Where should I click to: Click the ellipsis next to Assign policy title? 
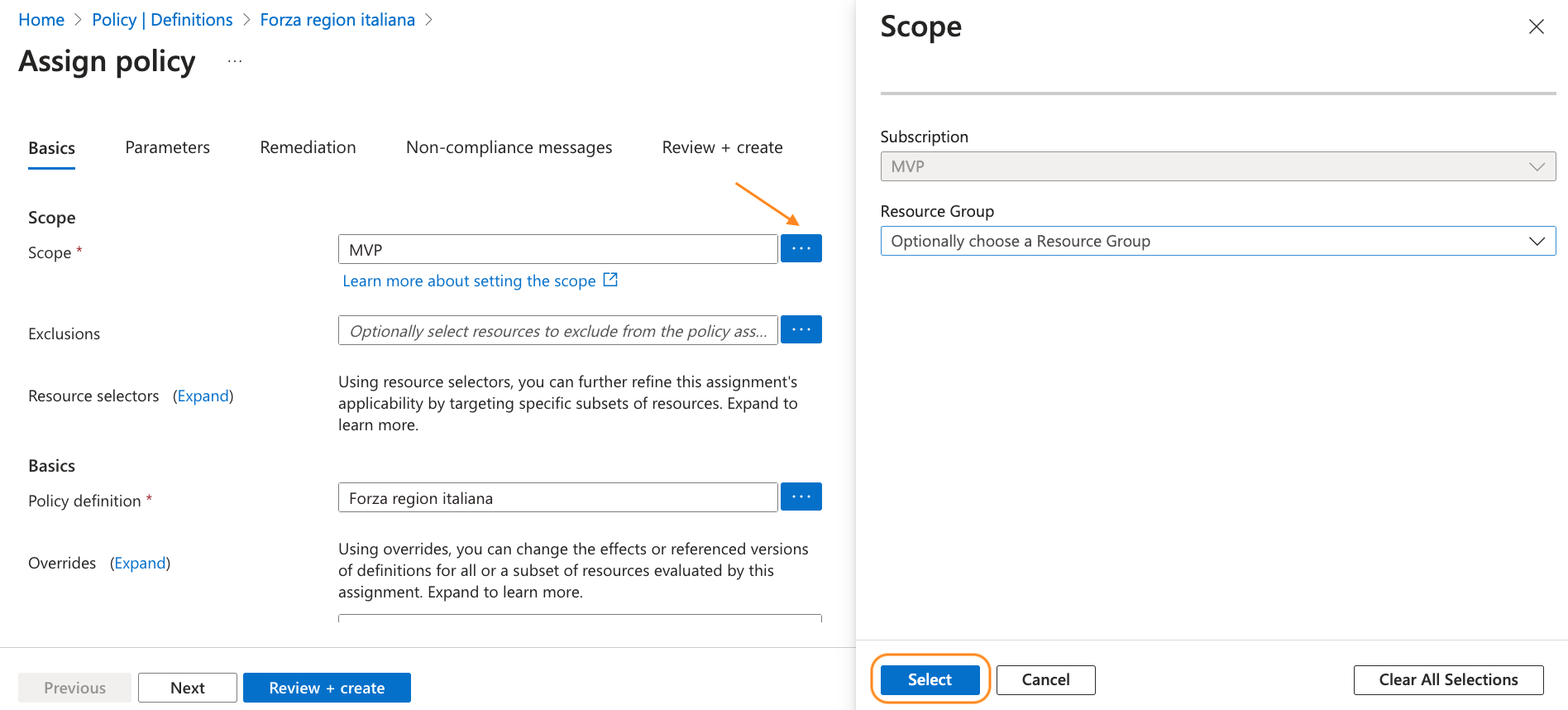coord(235,61)
